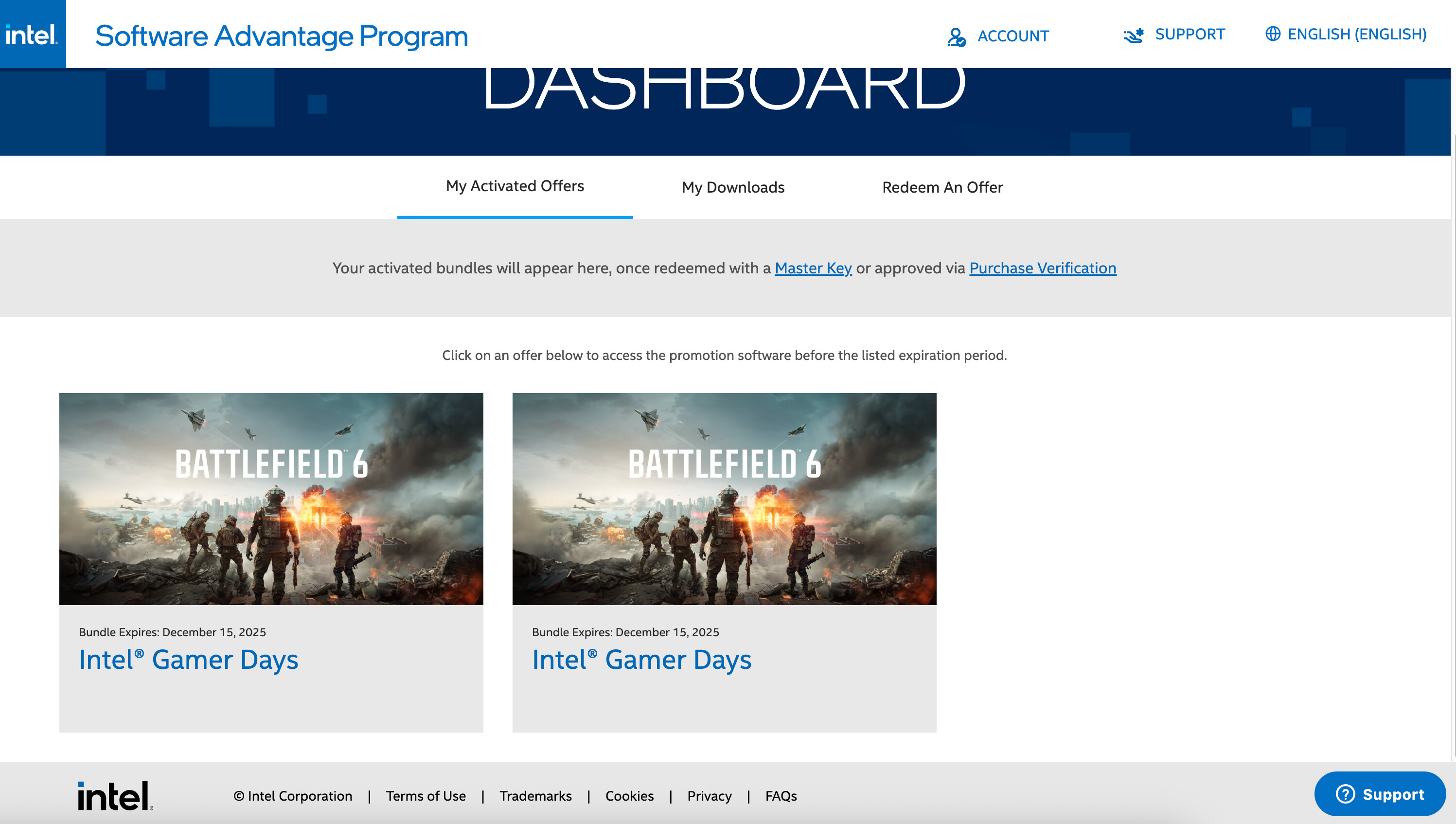Click the globe language icon
1456x824 pixels.
point(1272,34)
